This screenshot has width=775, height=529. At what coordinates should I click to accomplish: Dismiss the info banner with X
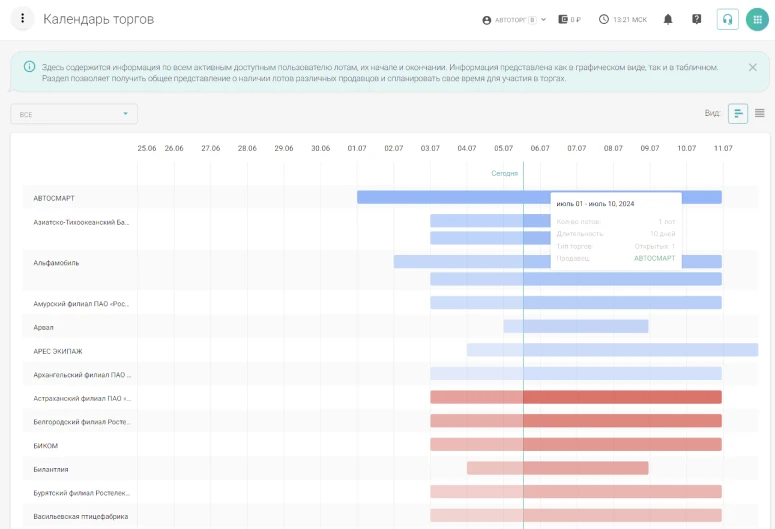[752, 67]
